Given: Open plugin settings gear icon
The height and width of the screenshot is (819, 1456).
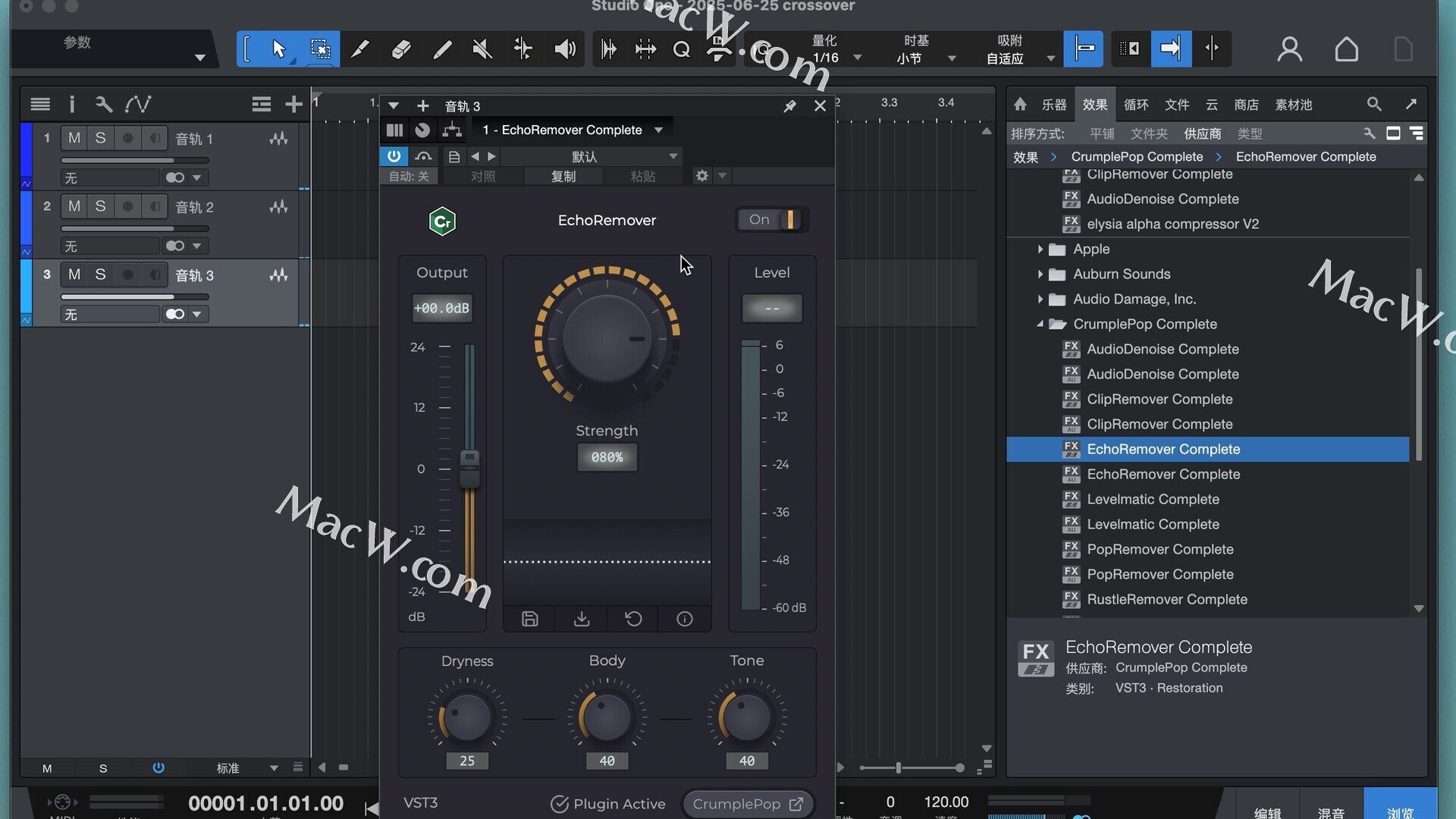Looking at the screenshot, I should click(702, 176).
